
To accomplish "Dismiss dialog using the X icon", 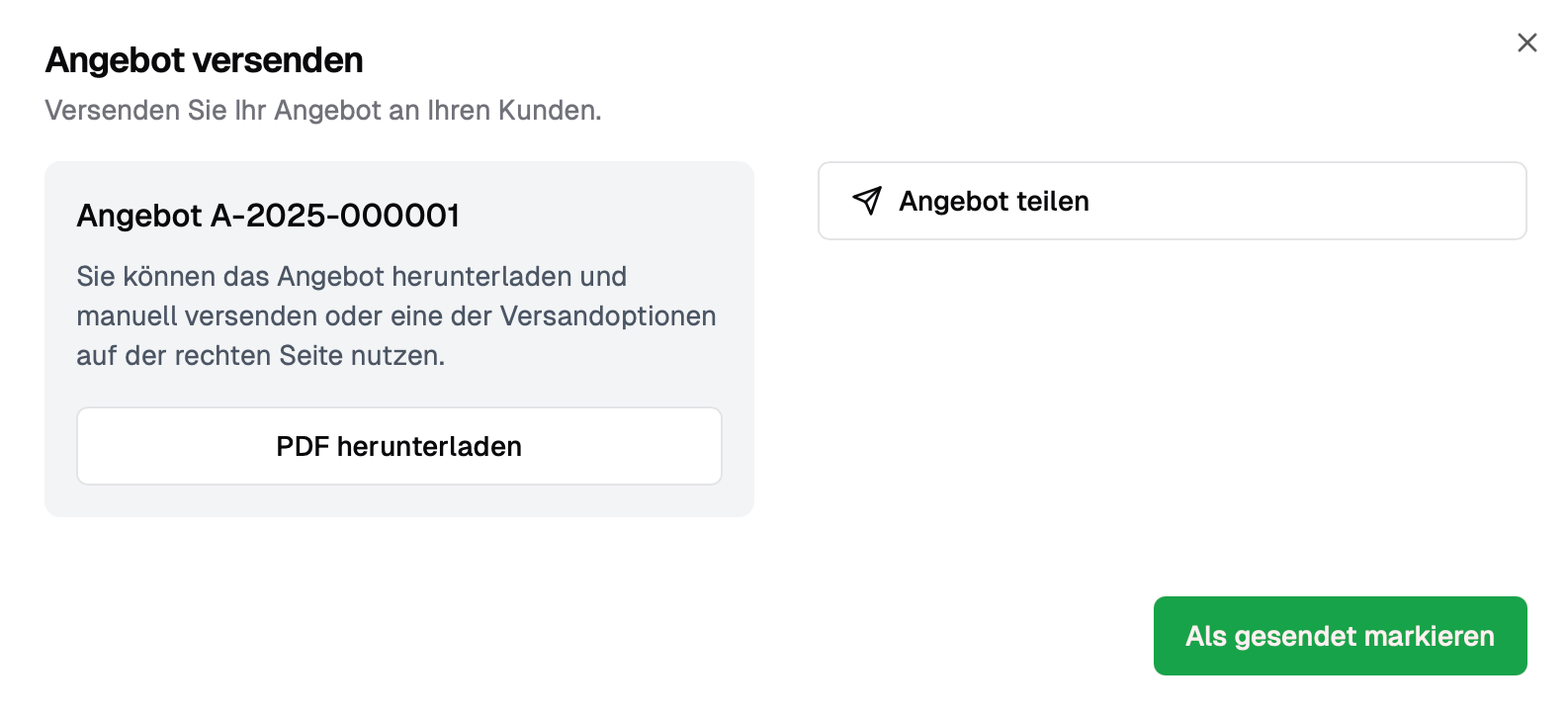I will 1526,43.
